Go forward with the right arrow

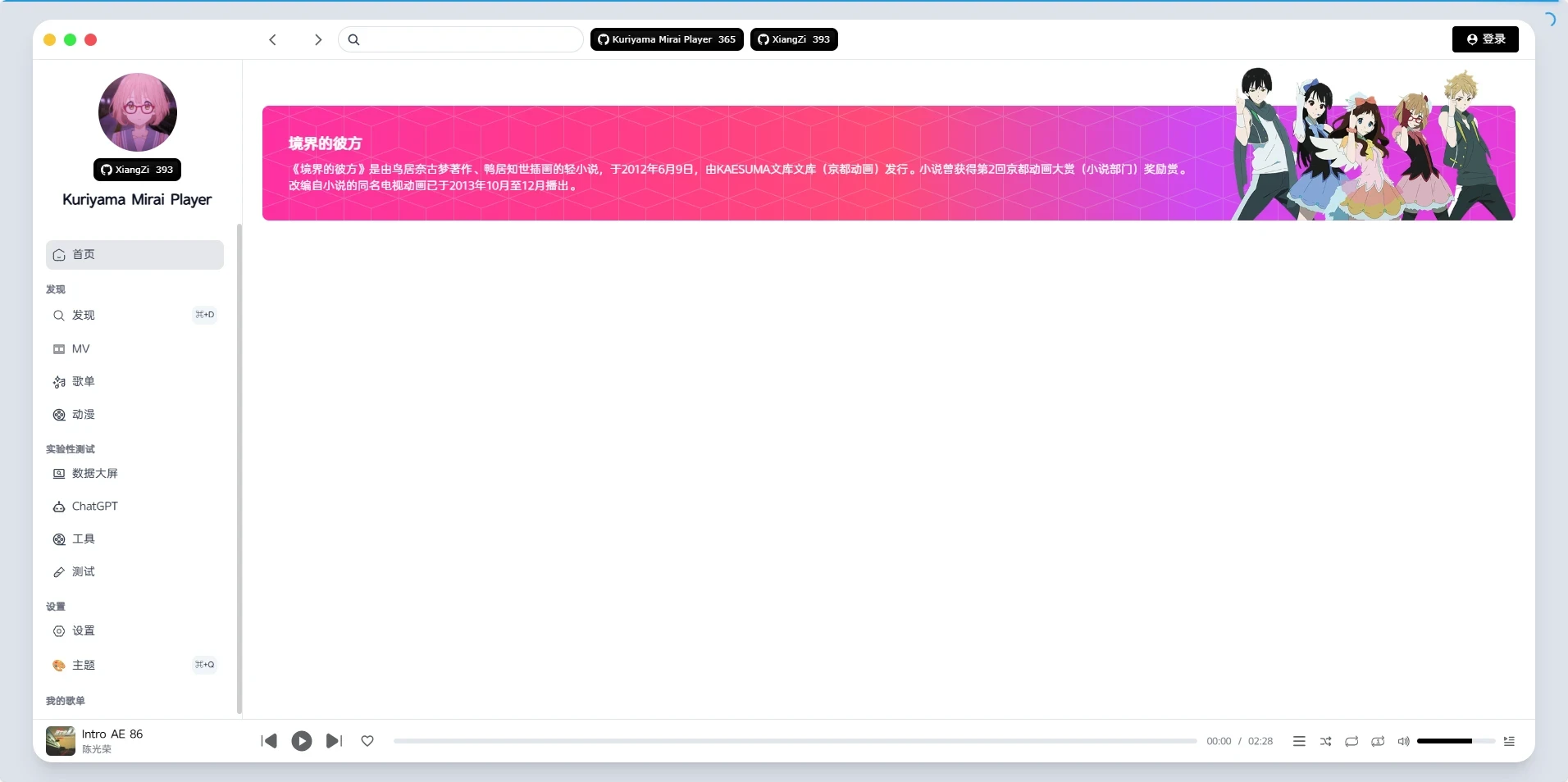pos(318,39)
